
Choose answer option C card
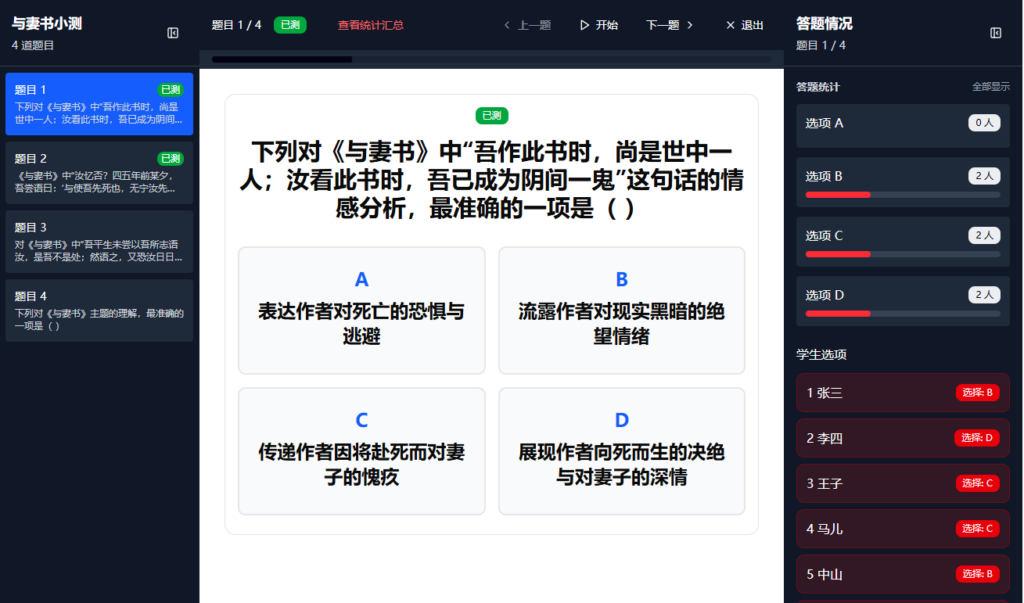point(362,451)
